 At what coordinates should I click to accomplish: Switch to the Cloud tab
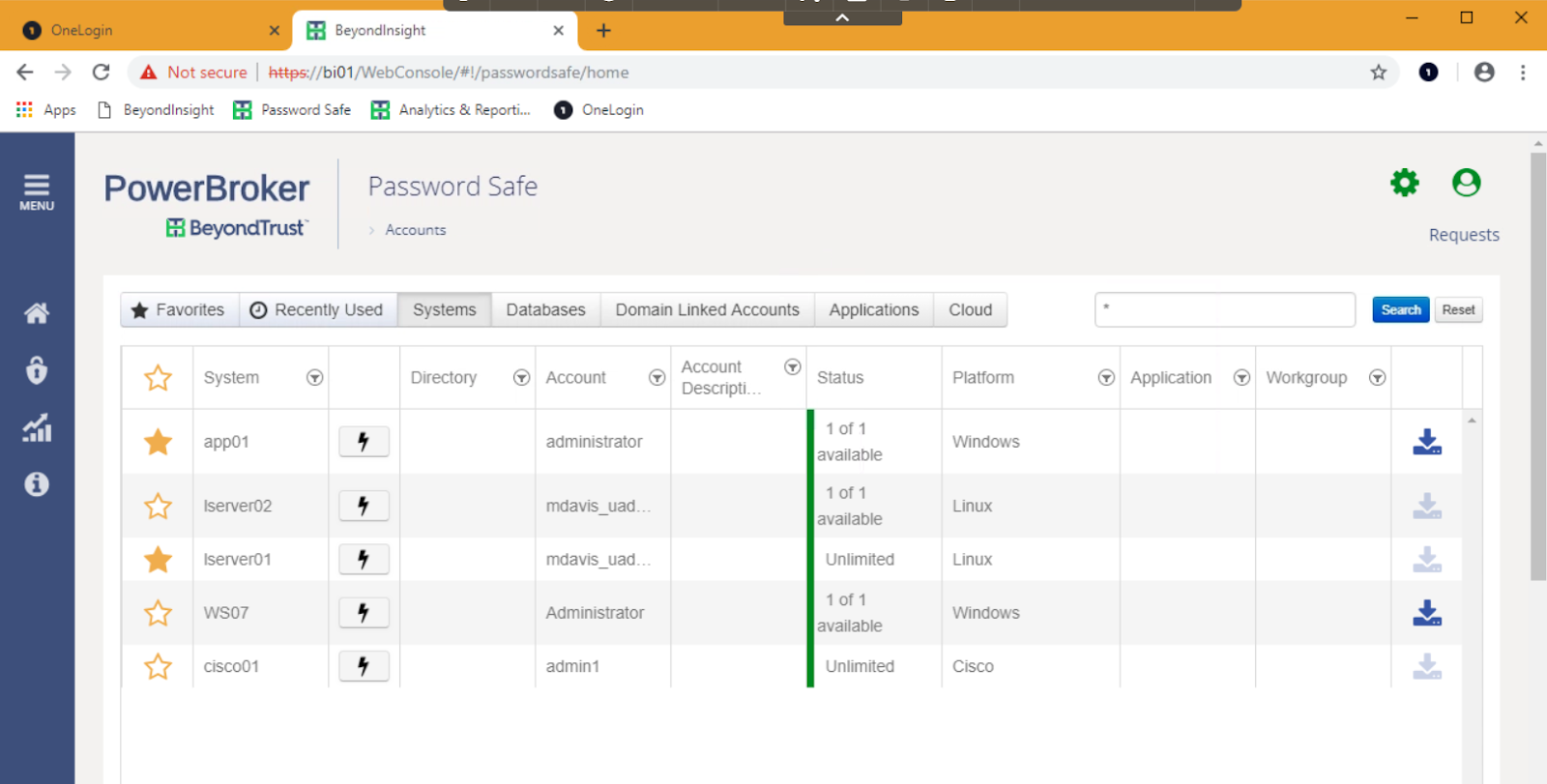[x=970, y=310]
